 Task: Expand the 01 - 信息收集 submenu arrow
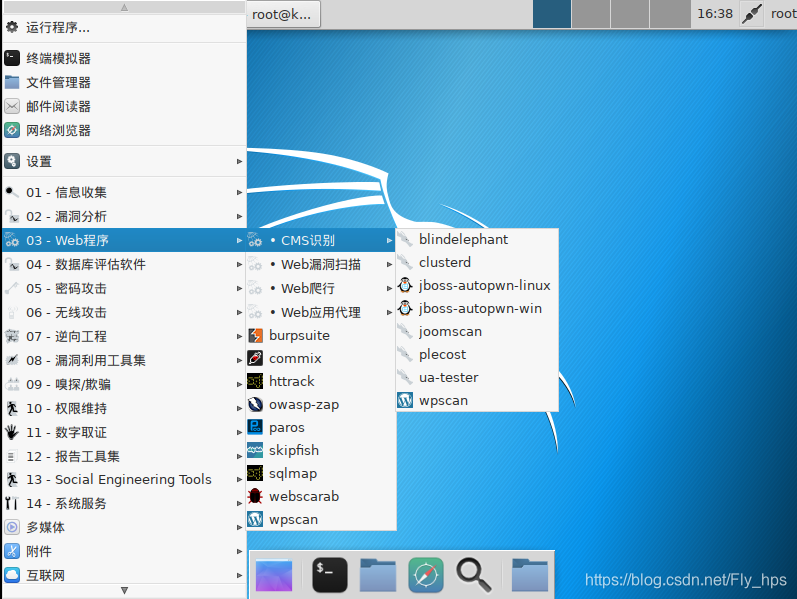click(x=239, y=193)
